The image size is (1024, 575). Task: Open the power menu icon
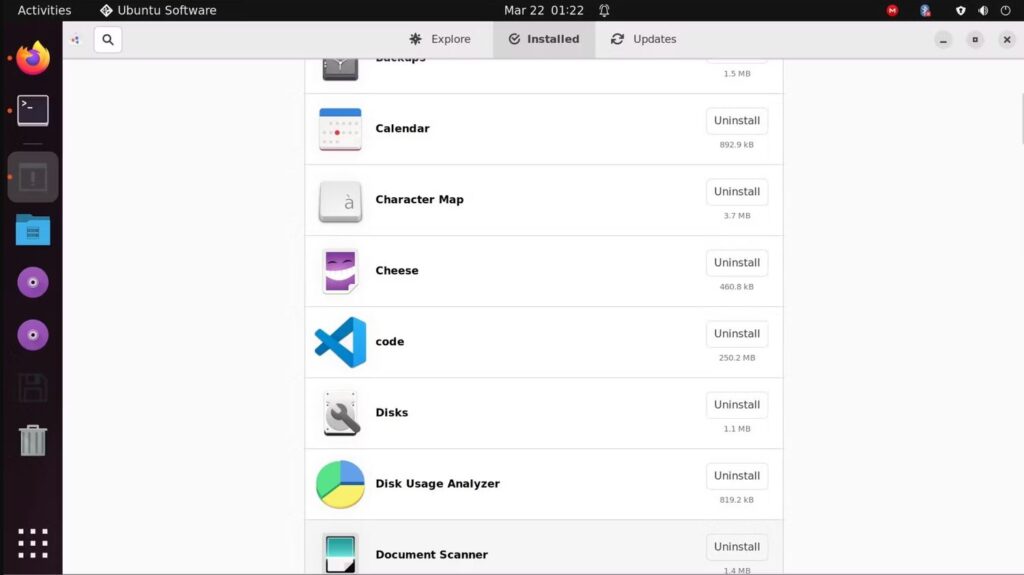coord(1006,10)
